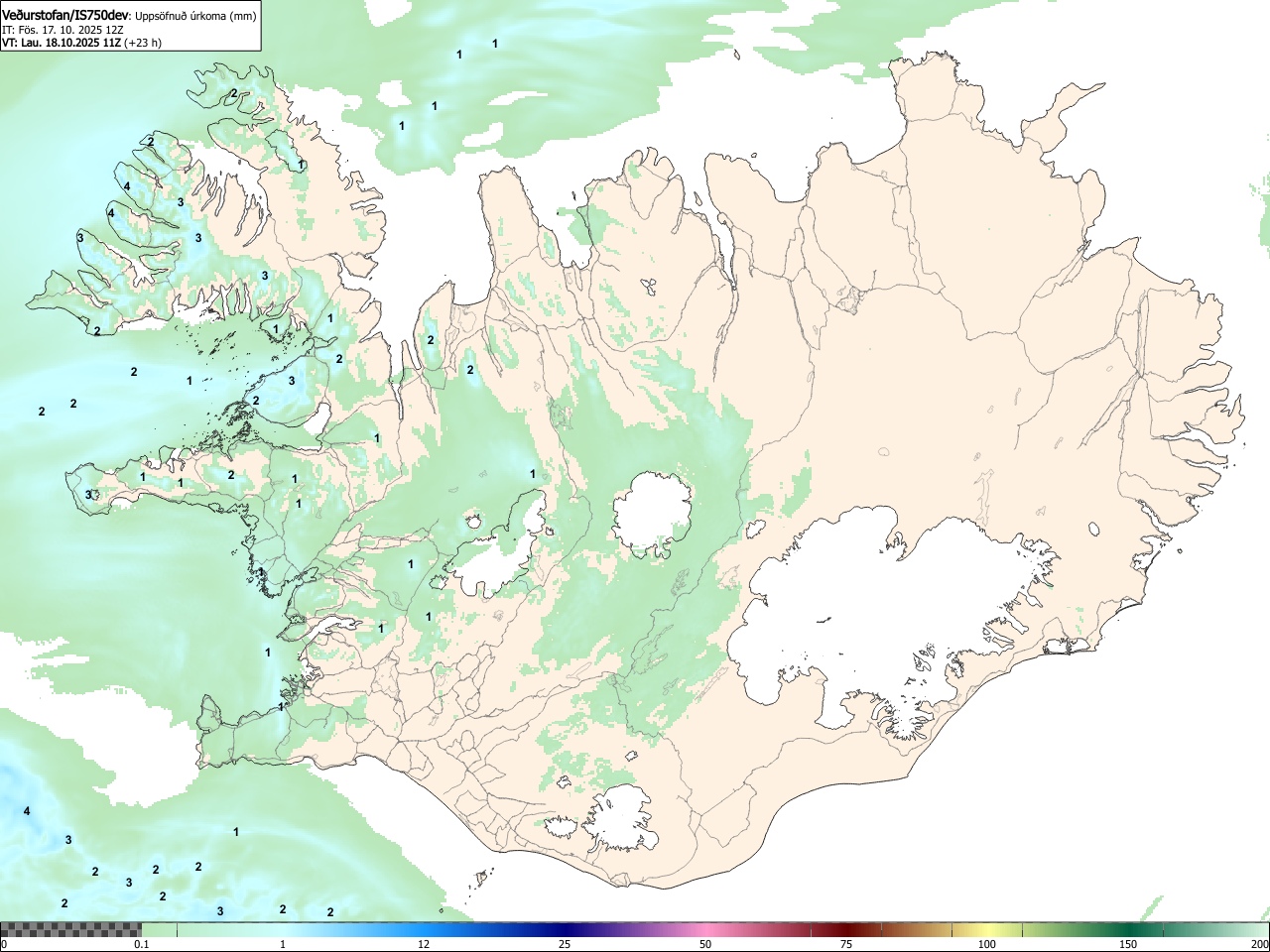Click the "Uppsöfnuð úrkoma (mm)" label

(x=196, y=15)
